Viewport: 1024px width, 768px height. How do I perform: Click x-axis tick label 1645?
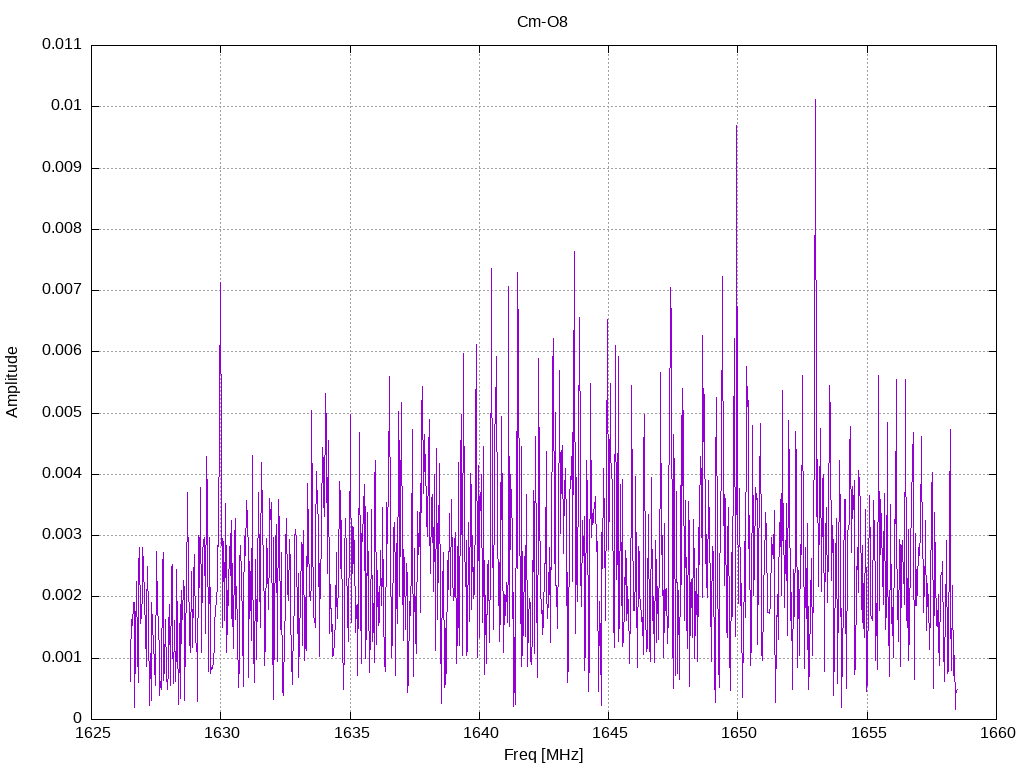coord(610,733)
